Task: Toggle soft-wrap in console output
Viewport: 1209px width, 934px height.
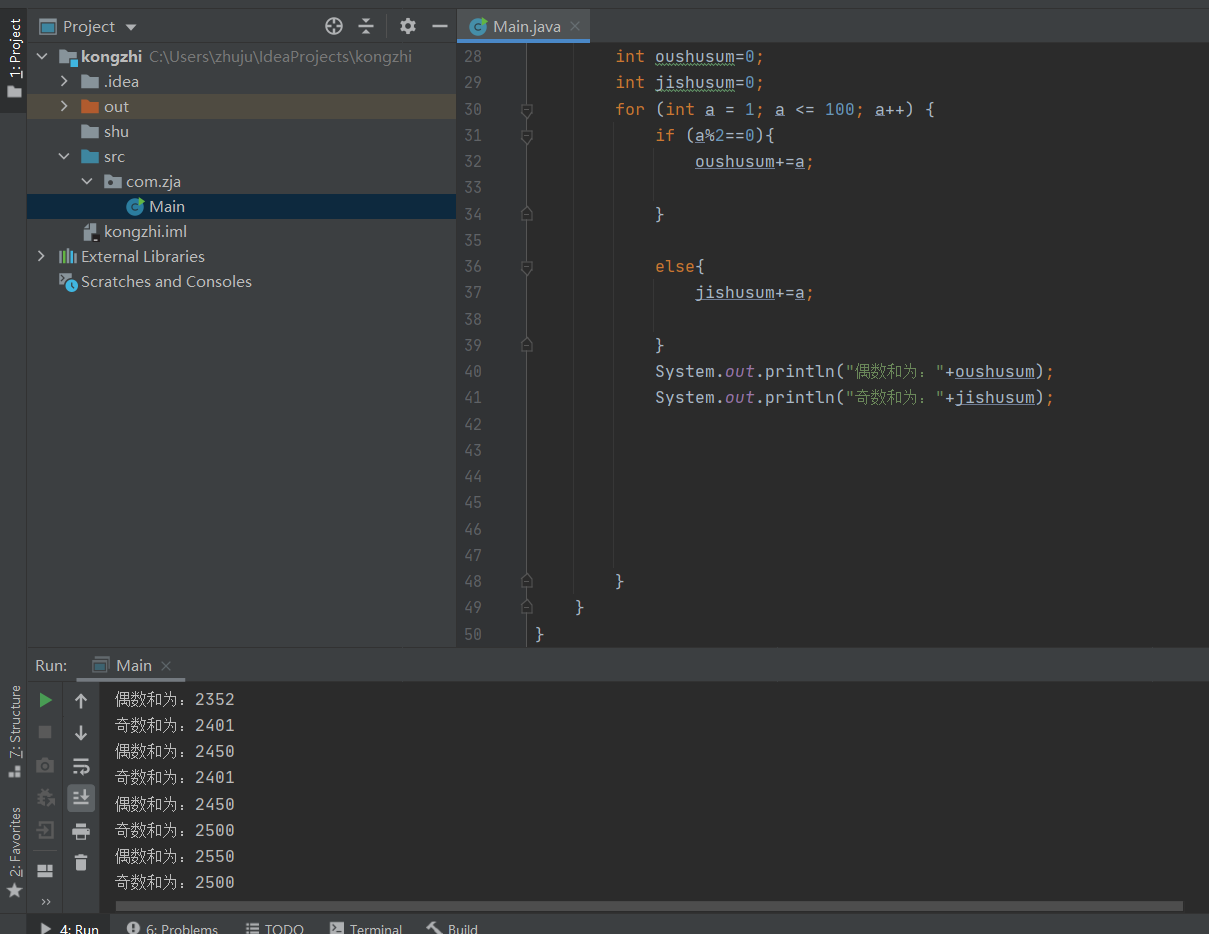Action: pyautogui.click(x=81, y=765)
